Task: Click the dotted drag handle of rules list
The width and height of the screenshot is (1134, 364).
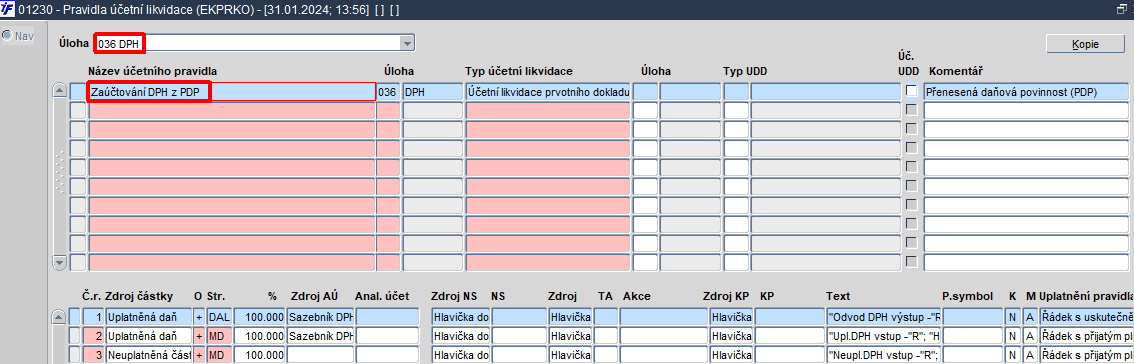Action: (59, 172)
